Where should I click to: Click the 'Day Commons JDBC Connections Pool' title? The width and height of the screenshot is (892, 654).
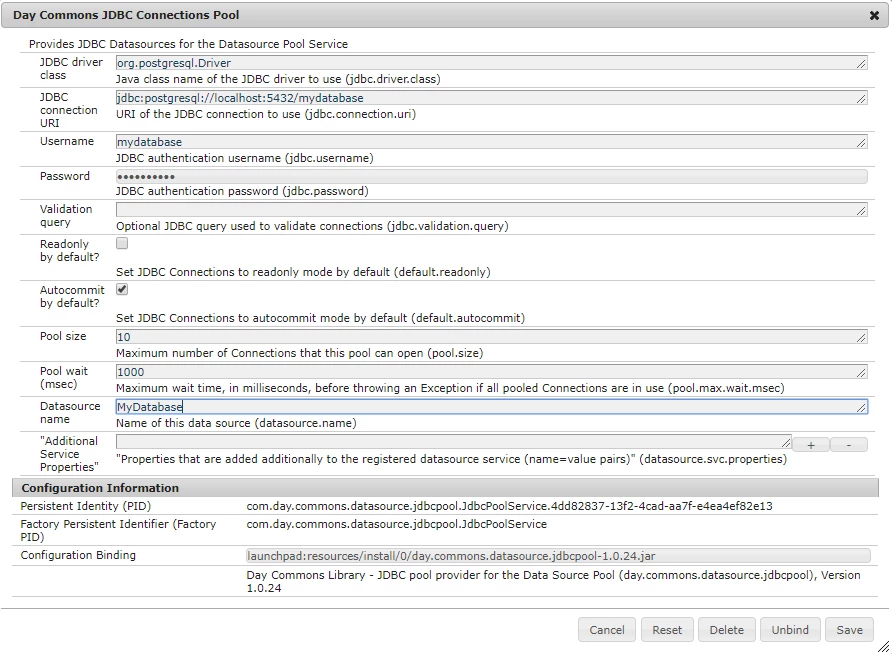pyautogui.click(x=126, y=15)
